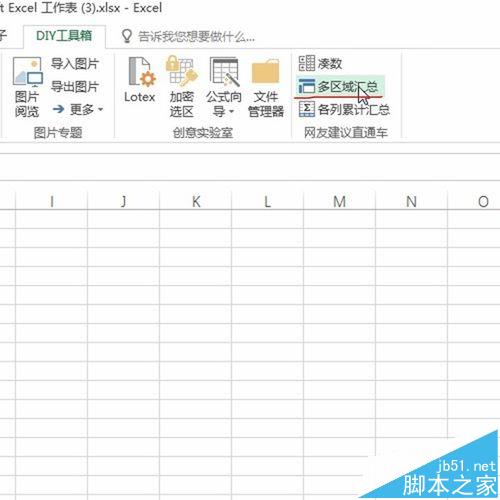Open the 加密选区 encrypt selection tool
The width and height of the screenshot is (500, 500).
[181, 87]
